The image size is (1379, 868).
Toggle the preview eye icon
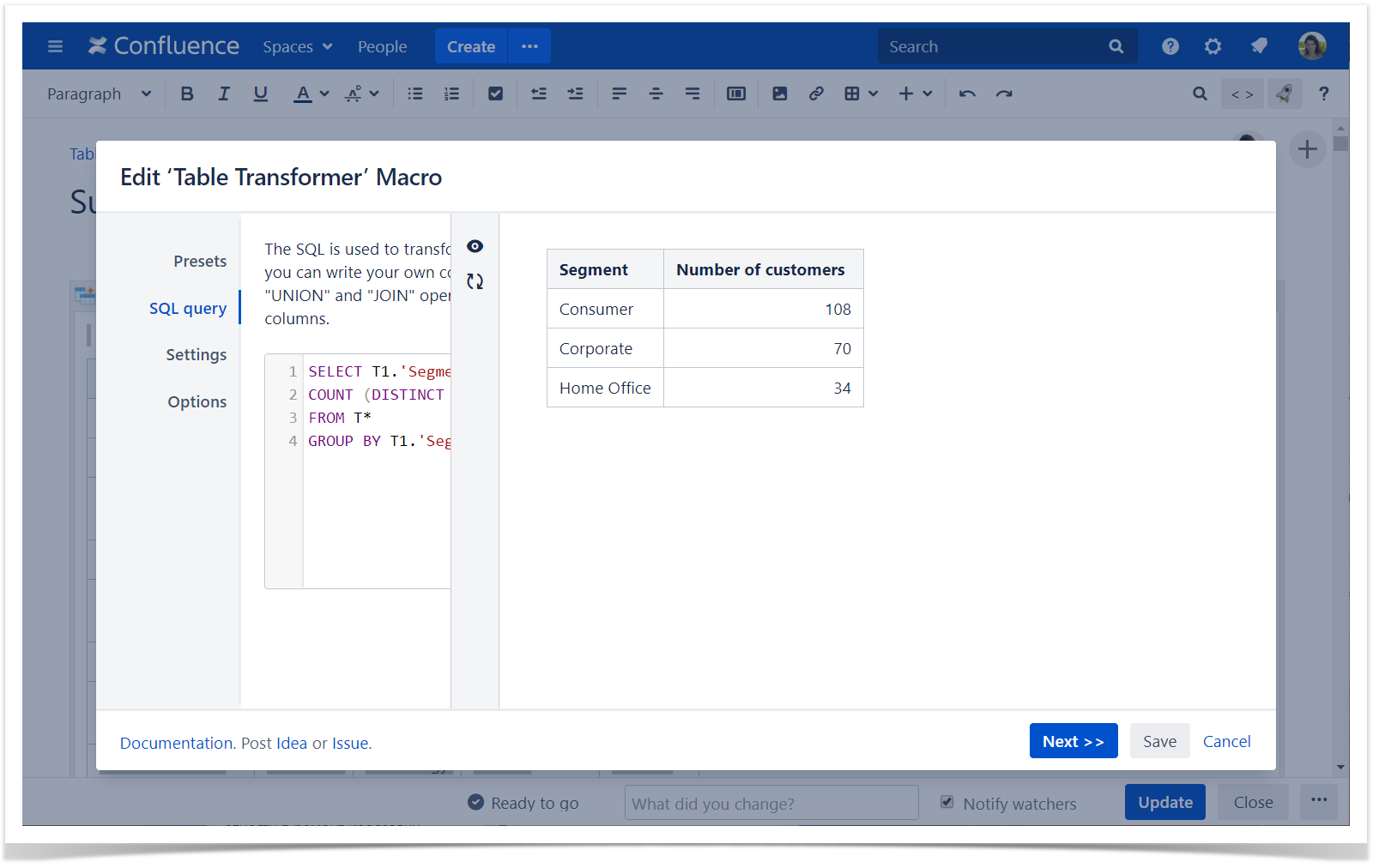(475, 247)
